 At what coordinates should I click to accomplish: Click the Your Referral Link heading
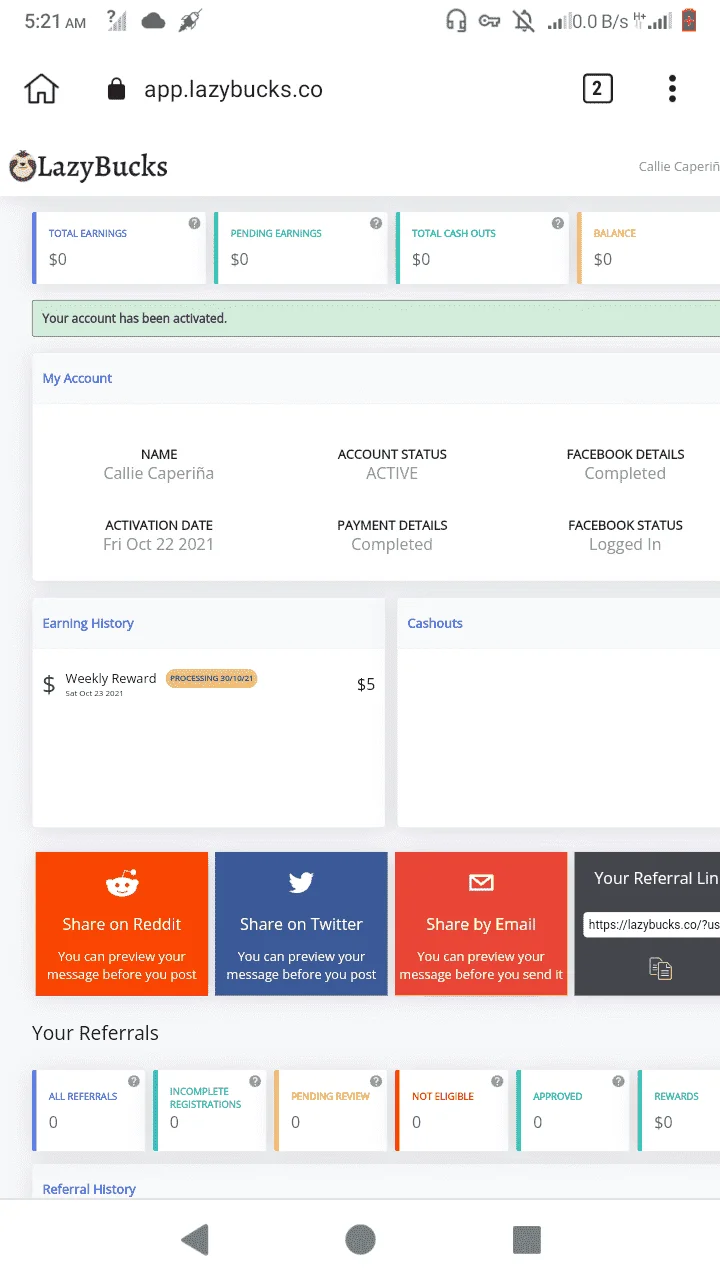pos(657,878)
